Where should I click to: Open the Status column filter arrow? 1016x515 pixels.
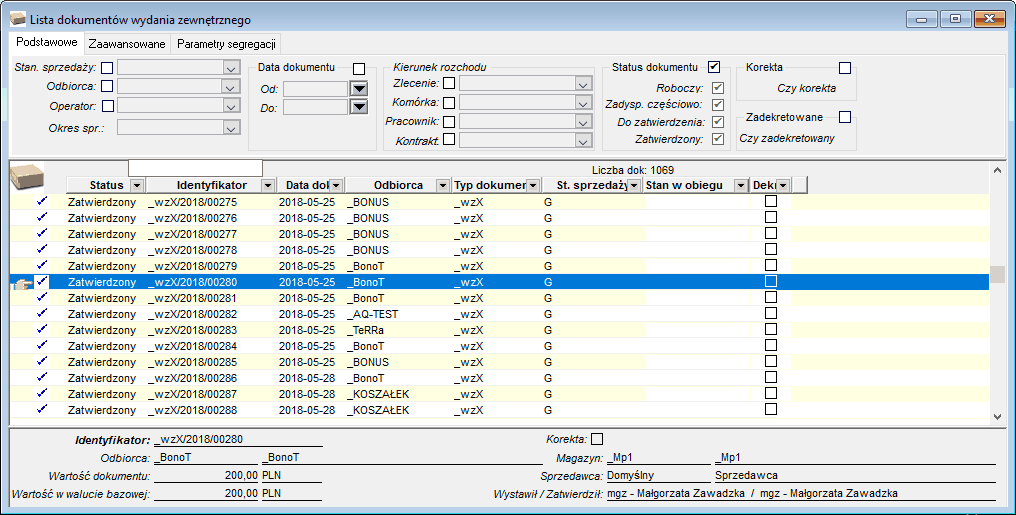click(137, 186)
